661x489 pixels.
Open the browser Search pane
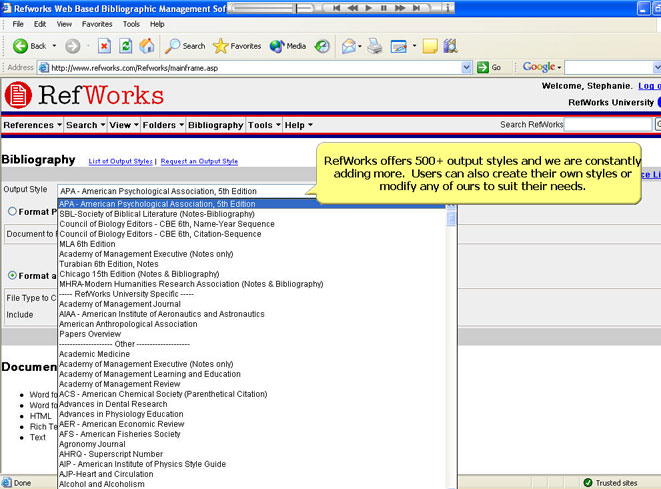coord(185,46)
